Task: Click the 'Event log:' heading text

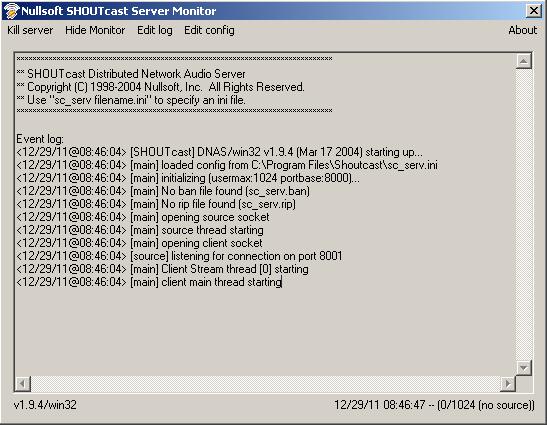Action: pyautogui.click(x=40, y=139)
